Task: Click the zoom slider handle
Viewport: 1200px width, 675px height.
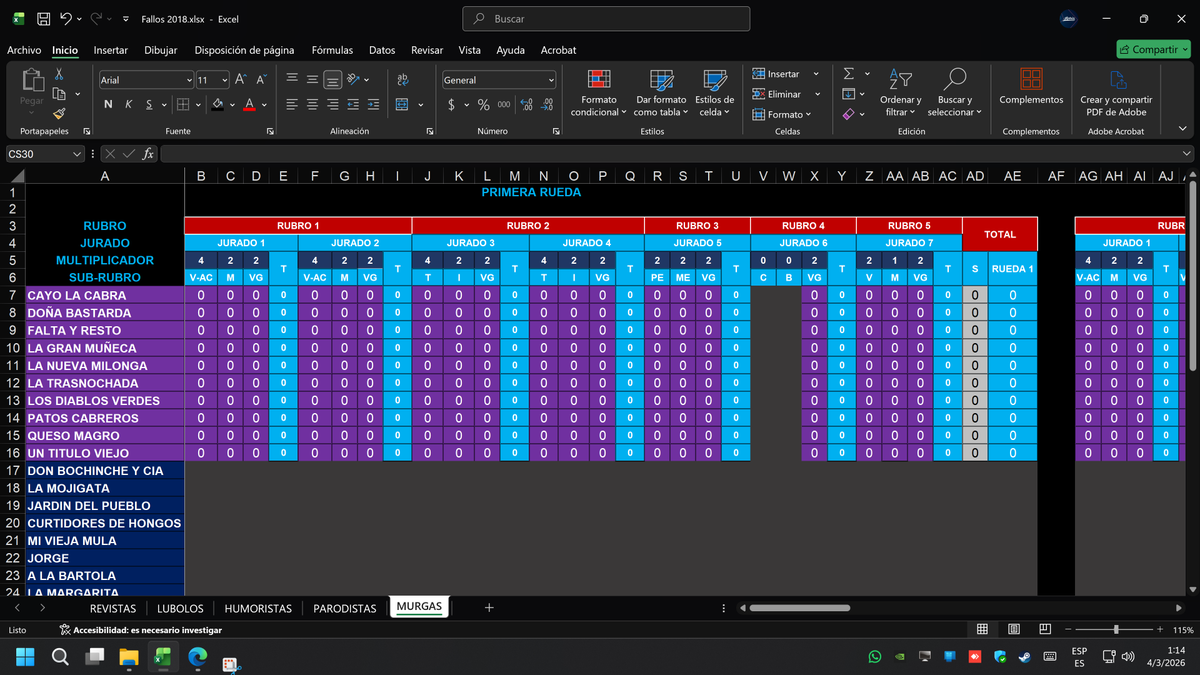Action: click(x=1117, y=630)
